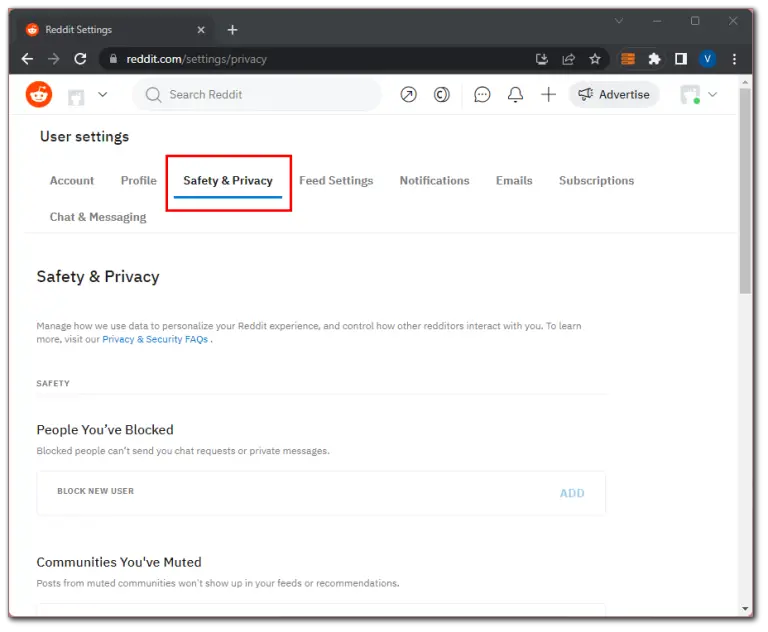Go to the Chat & Messaging tab
The width and height of the screenshot is (768, 632).
(98, 217)
